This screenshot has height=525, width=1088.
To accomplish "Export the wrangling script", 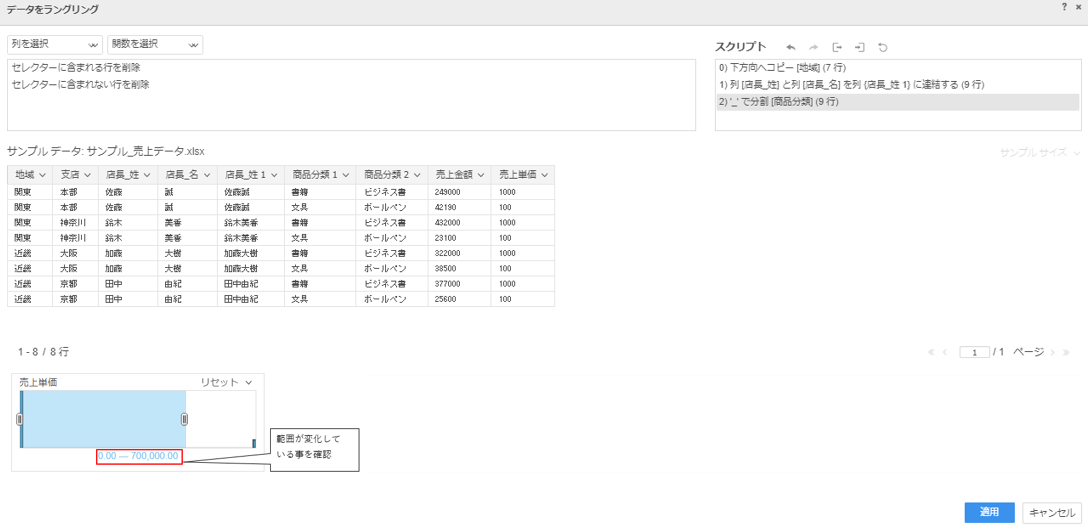I will [837, 47].
